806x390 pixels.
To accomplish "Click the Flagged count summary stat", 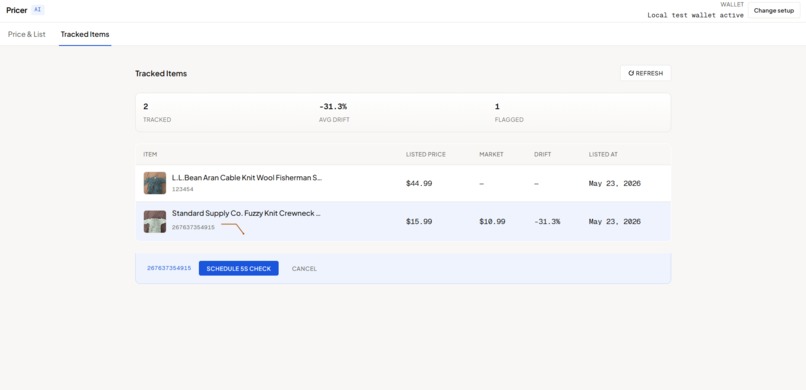I will (x=509, y=113).
